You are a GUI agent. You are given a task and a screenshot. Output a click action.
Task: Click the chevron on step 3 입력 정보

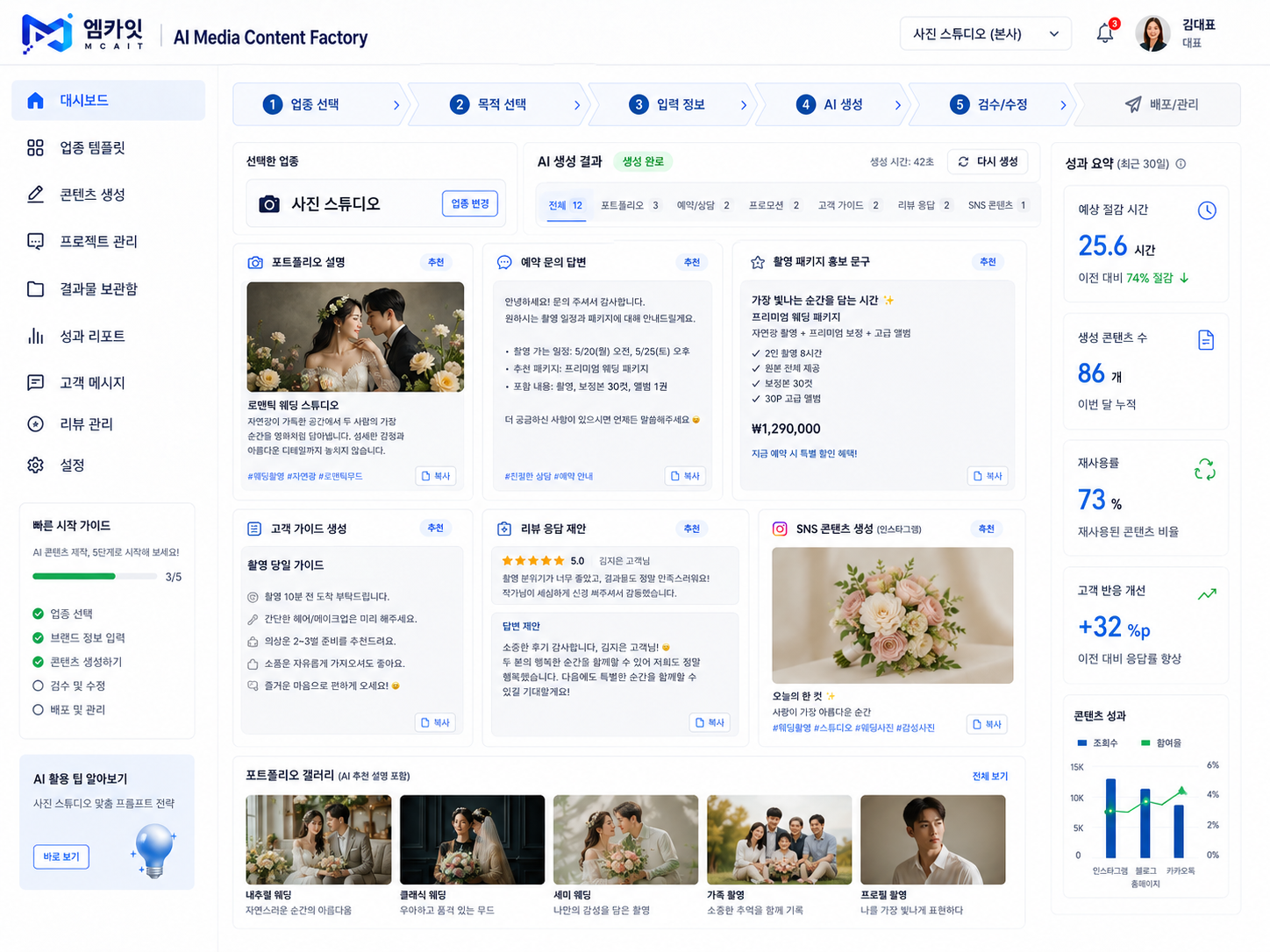(744, 105)
